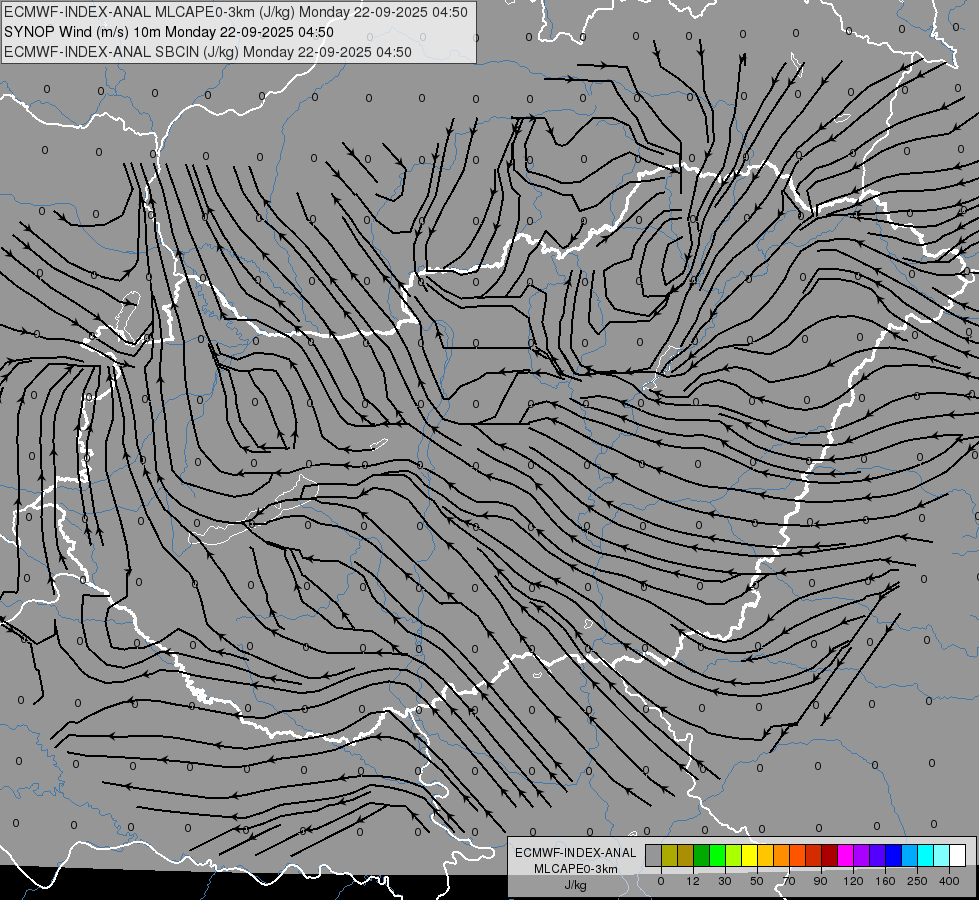Click the '160' scale value in the legend
The height and width of the screenshot is (900, 979).
(x=885, y=881)
